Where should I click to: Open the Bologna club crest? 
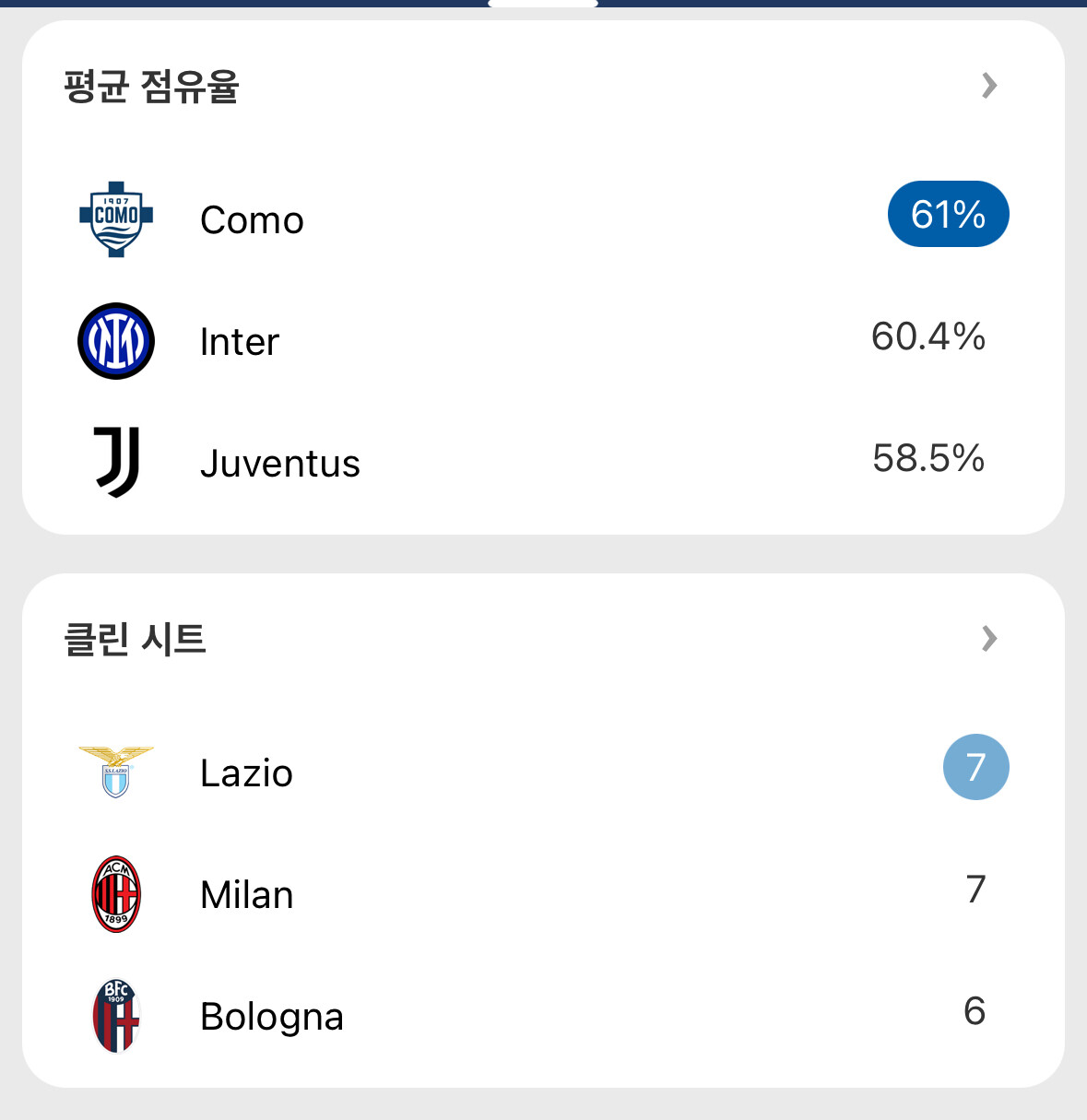pos(116,1016)
